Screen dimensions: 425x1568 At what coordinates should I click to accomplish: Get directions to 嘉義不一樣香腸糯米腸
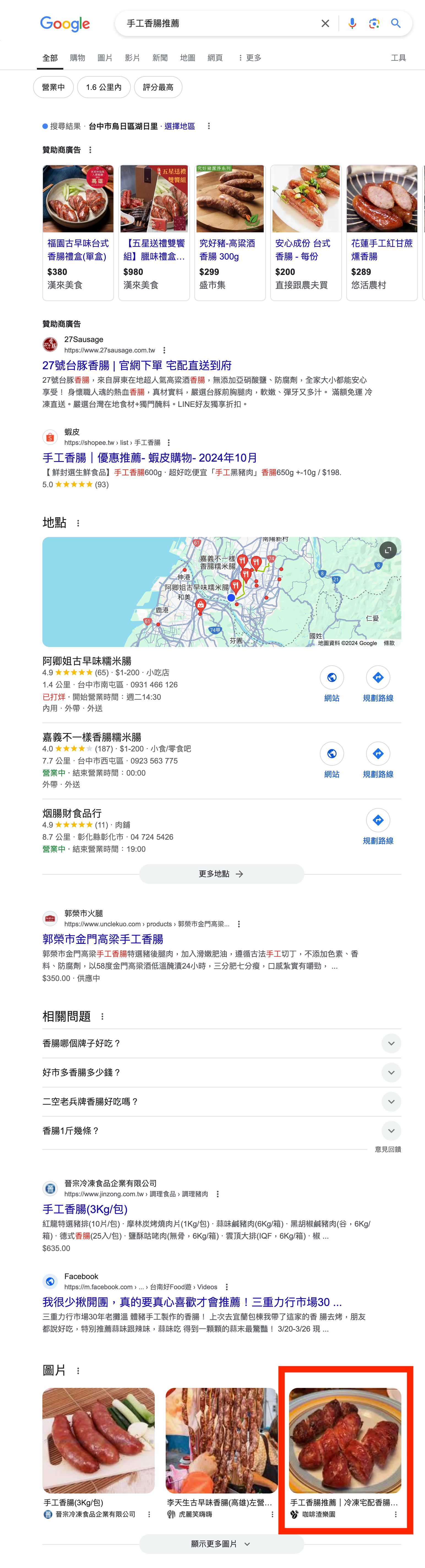[x=378, y=753]
